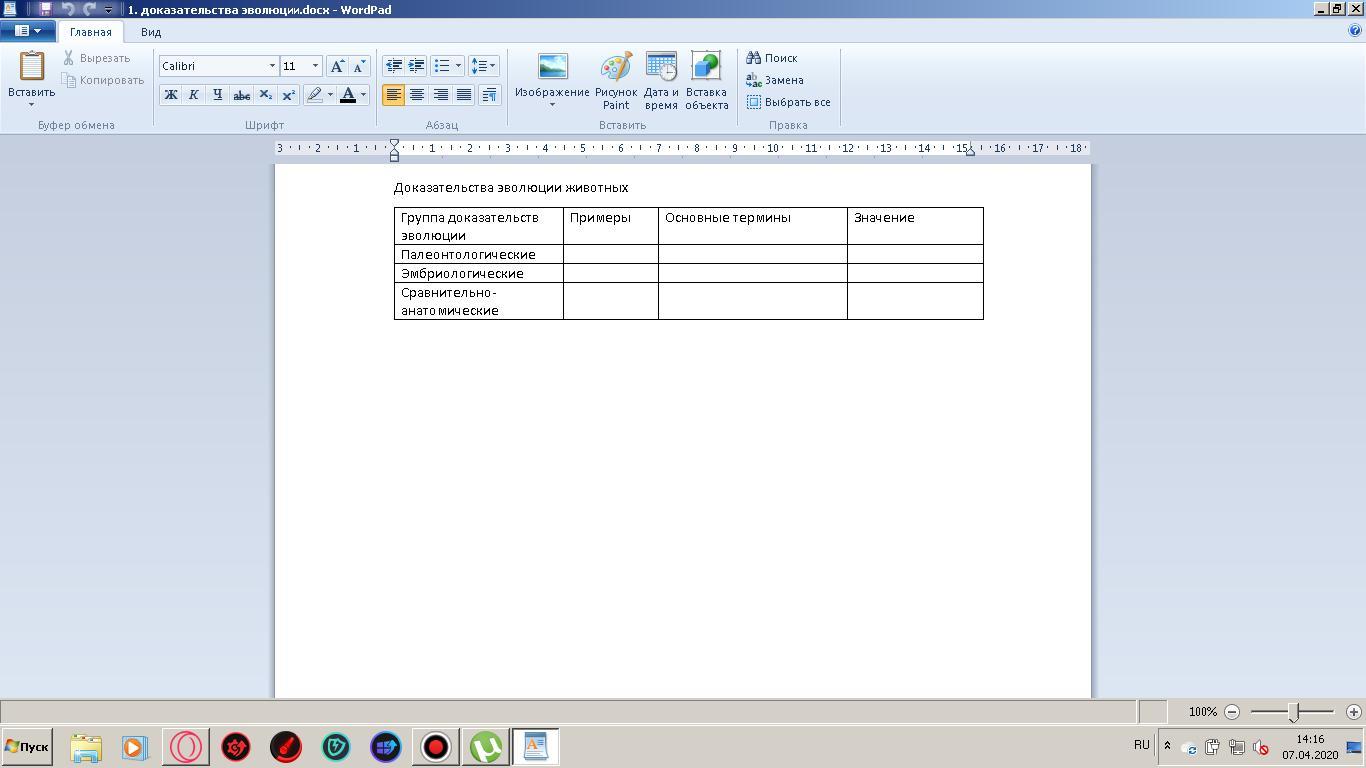Toggle strikethrough formatting
Viewport: 1366px width, 768px height.
pos(241,95)
